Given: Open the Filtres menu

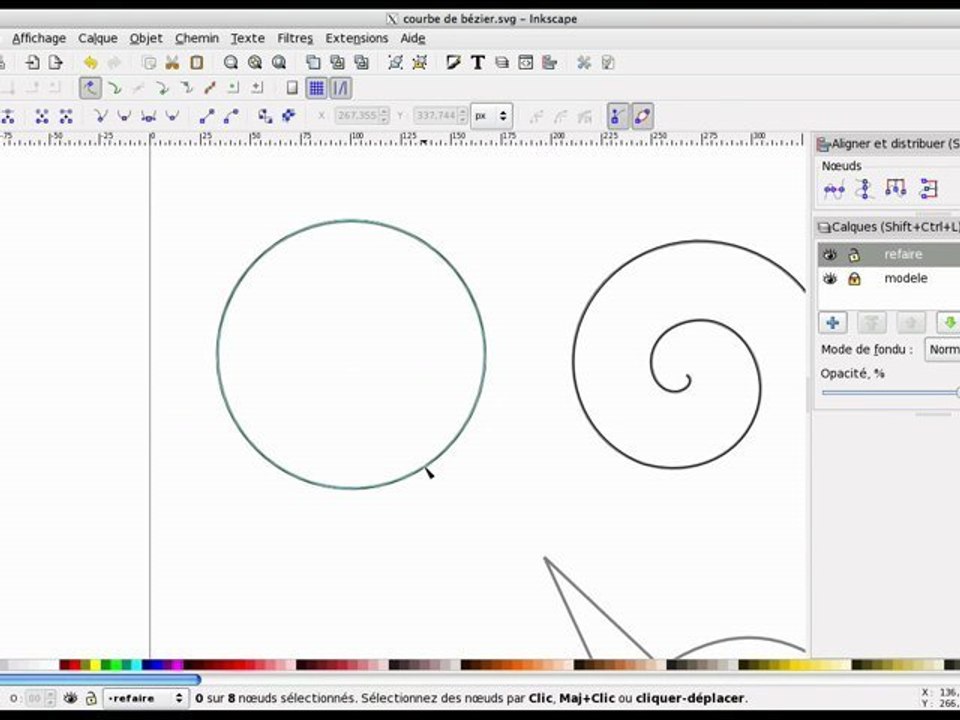Looking at the screenshot, I should pos(295,38).
